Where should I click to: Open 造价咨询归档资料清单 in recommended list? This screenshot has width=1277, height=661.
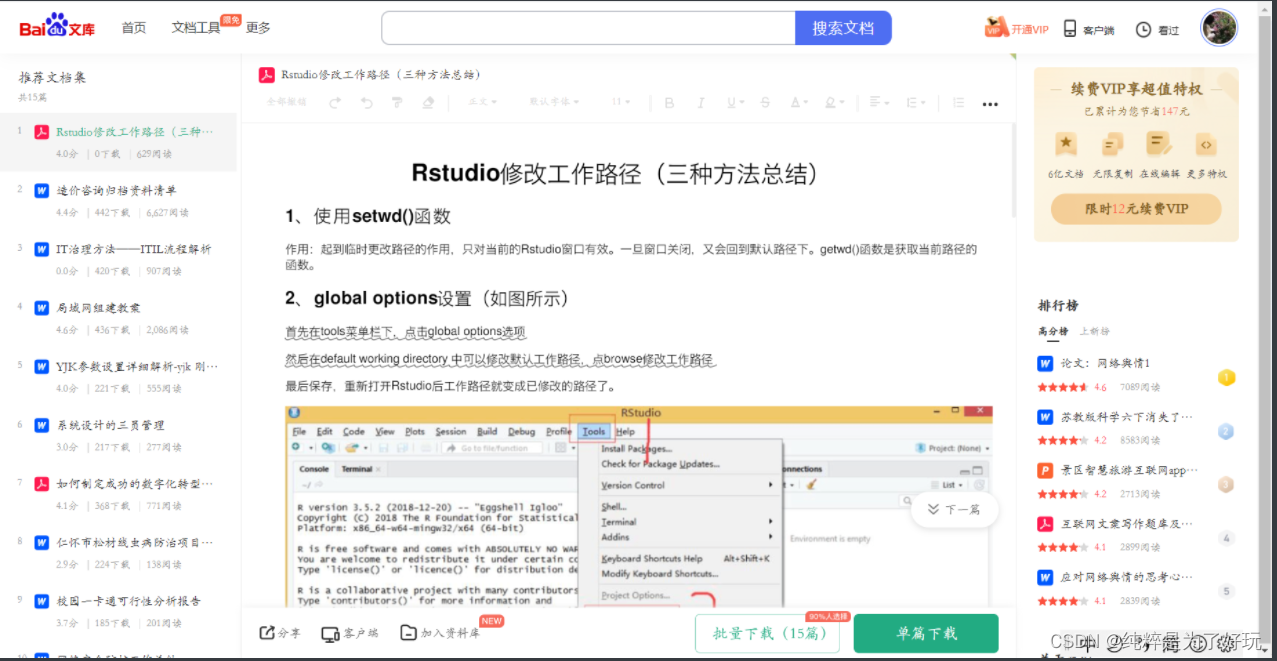(x=116, y=190)
